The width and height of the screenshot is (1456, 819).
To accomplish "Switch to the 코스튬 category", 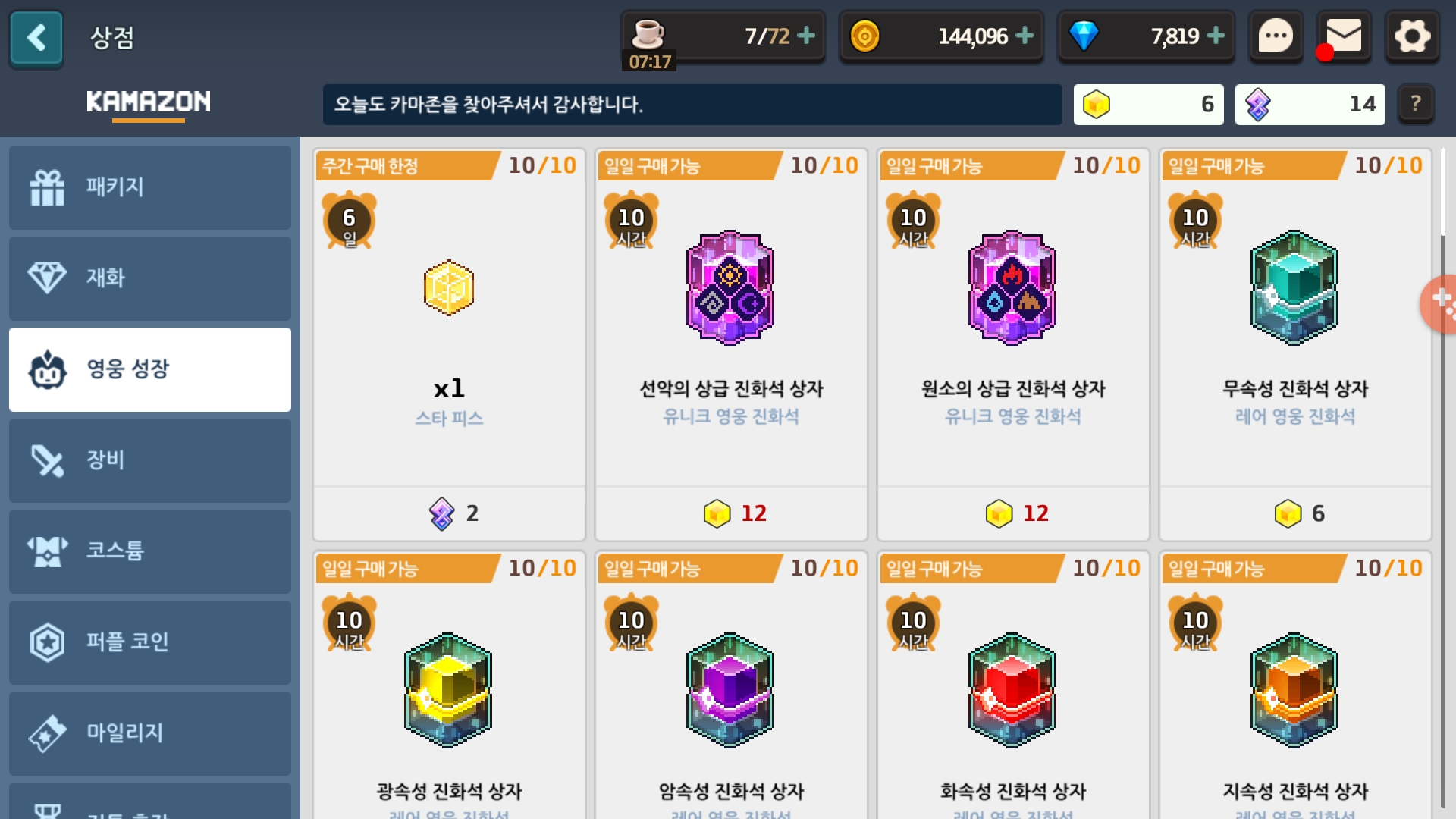I will tap(150, 551).
